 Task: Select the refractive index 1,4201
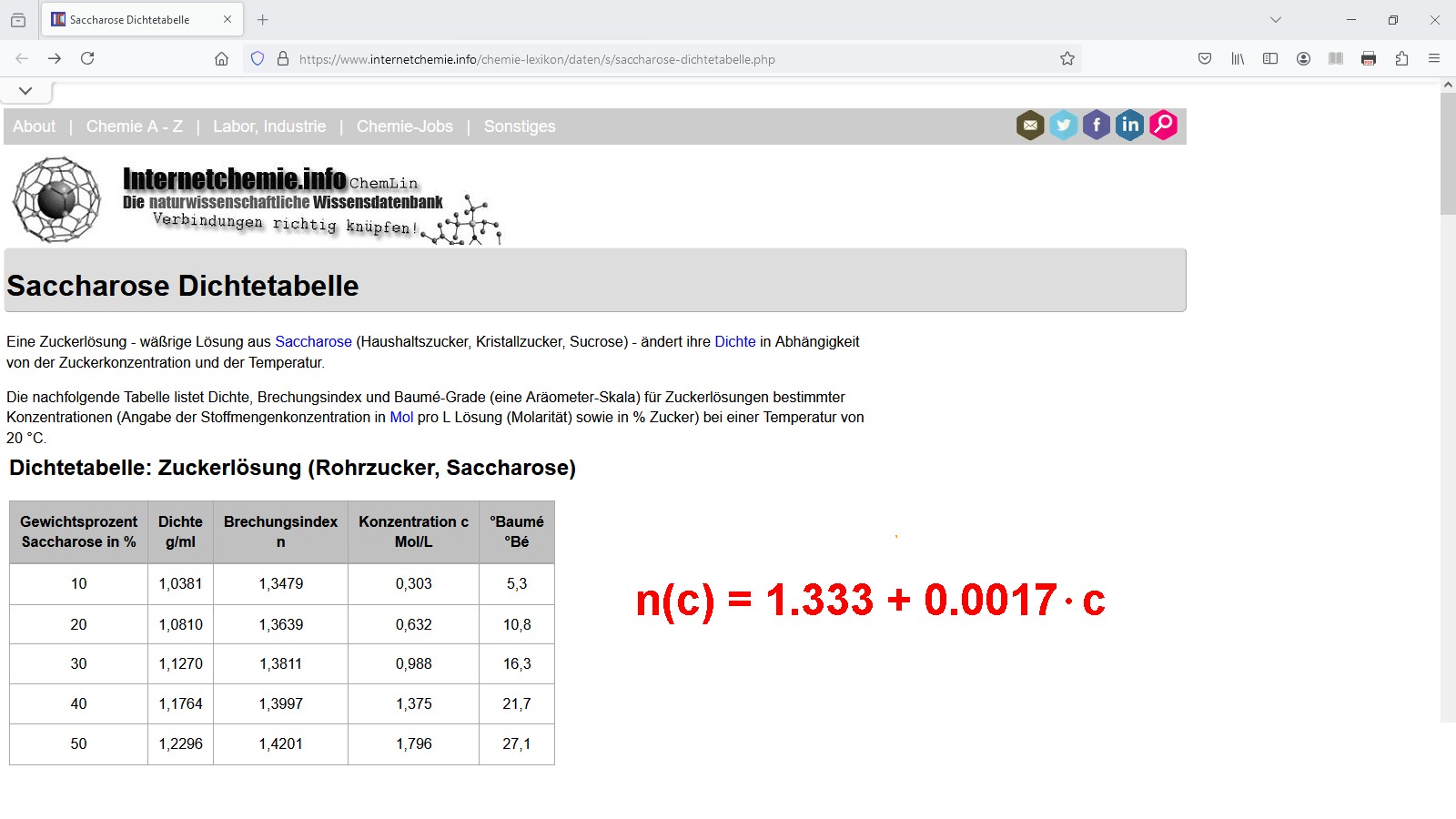coord(280,743)
